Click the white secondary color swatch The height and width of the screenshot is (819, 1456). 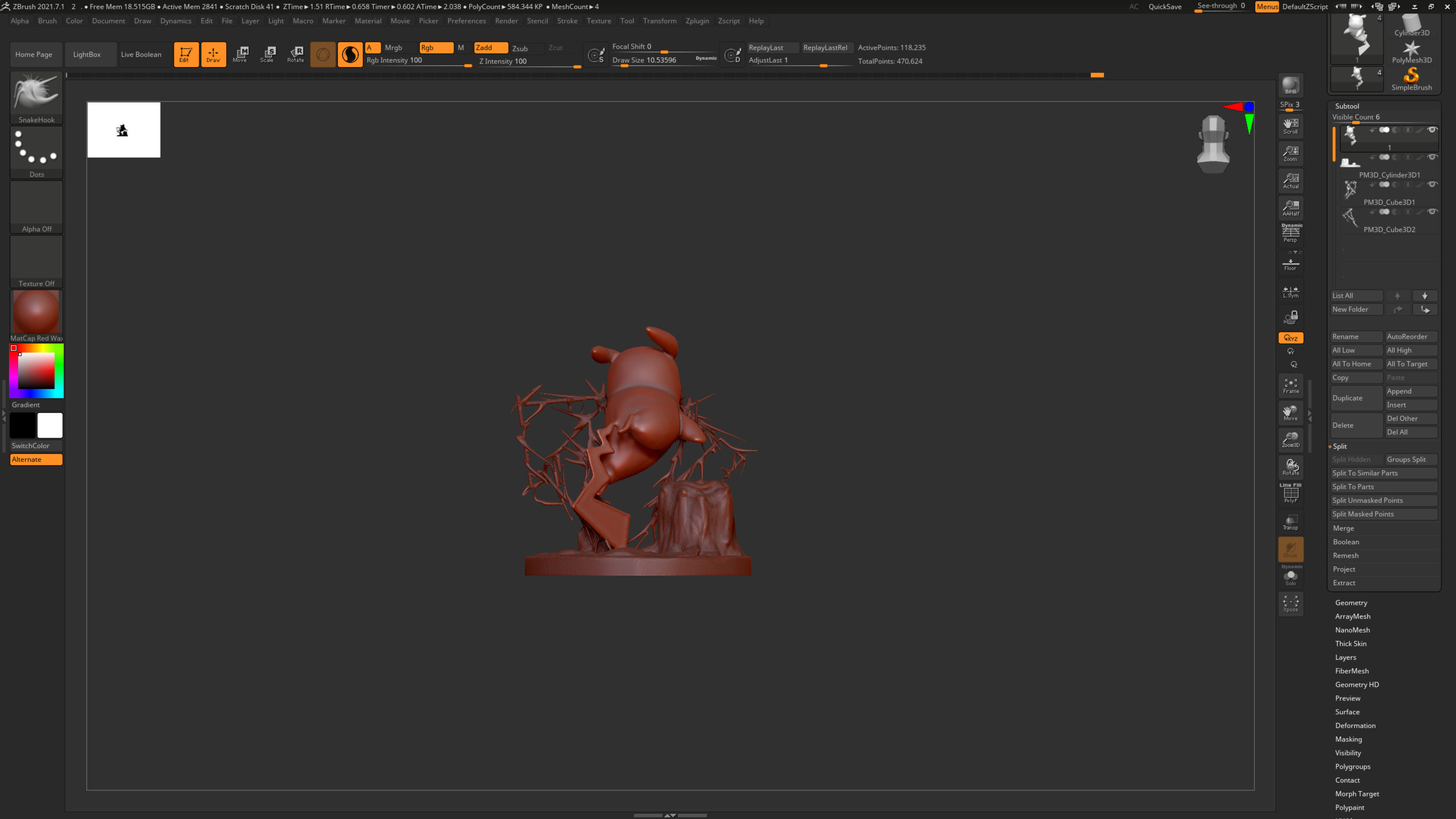point(50,425)
